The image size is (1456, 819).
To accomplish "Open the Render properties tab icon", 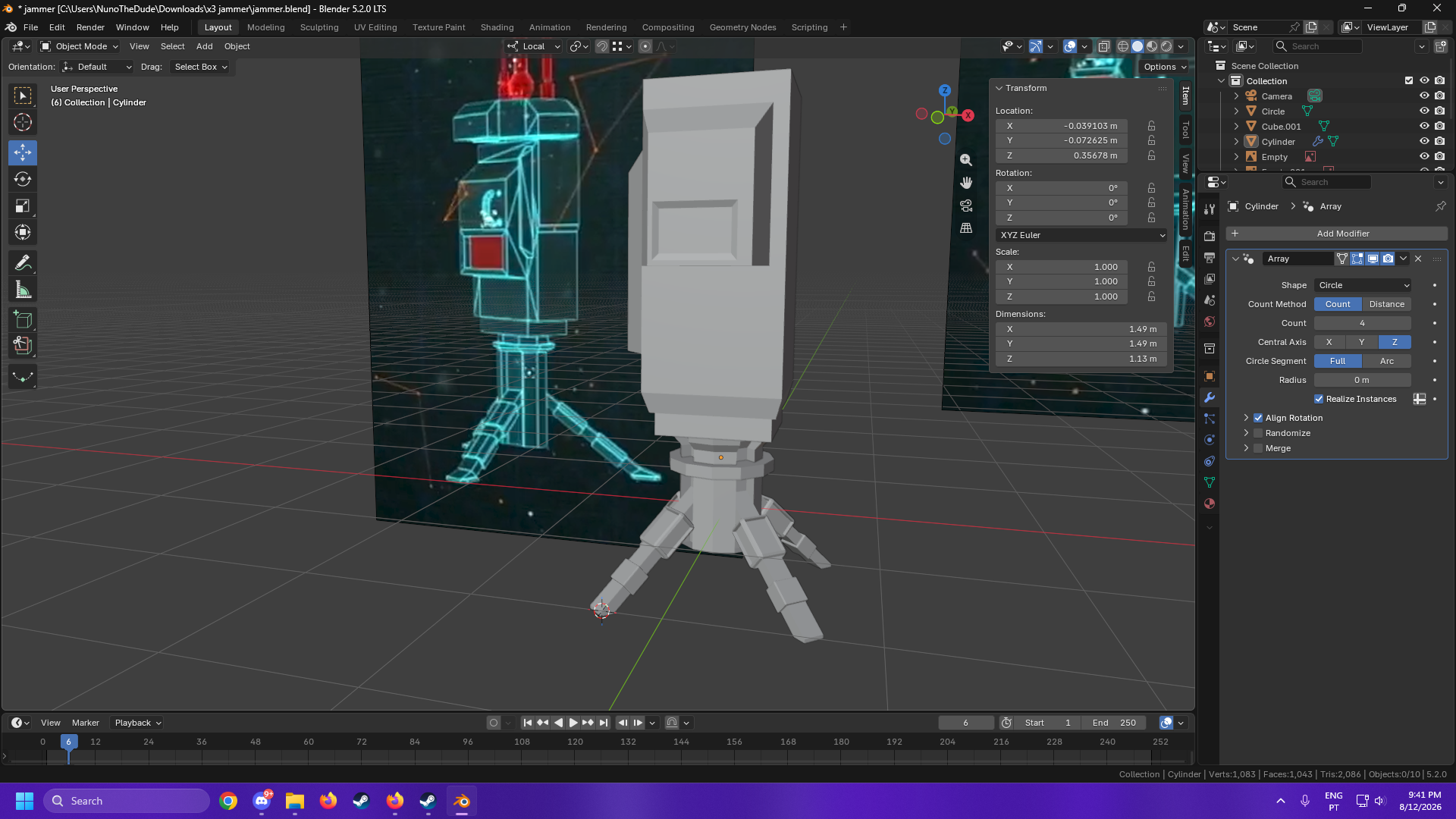I will click(1210, 237).
